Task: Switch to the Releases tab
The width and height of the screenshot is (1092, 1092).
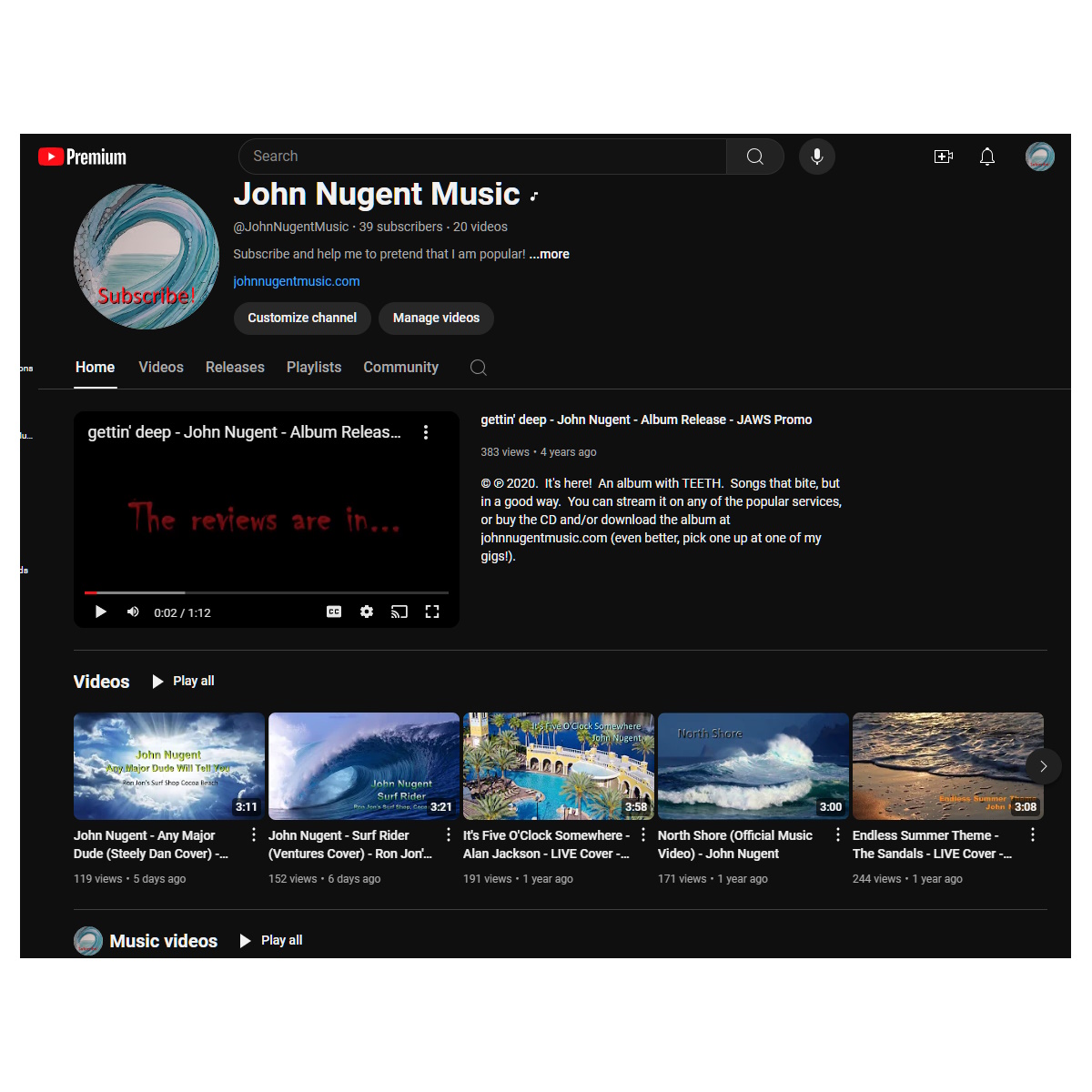Action: pos(235,368)
